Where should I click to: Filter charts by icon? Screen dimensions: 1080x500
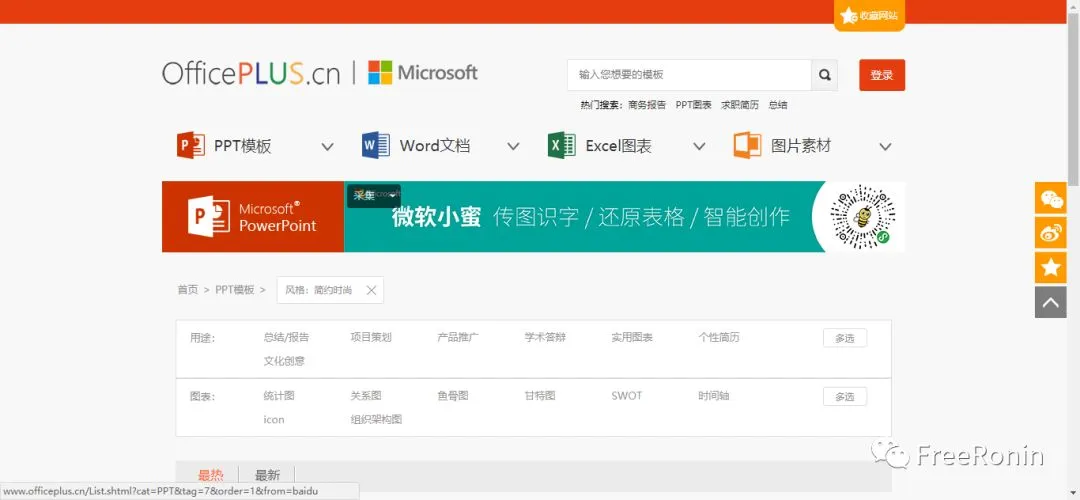click(273, 419)
